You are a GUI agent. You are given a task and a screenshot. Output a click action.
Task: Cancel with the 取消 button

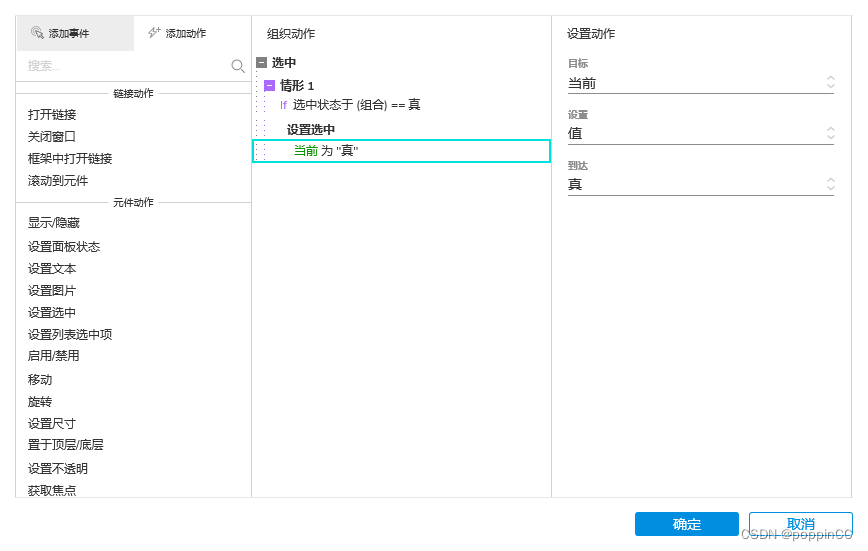800,524
